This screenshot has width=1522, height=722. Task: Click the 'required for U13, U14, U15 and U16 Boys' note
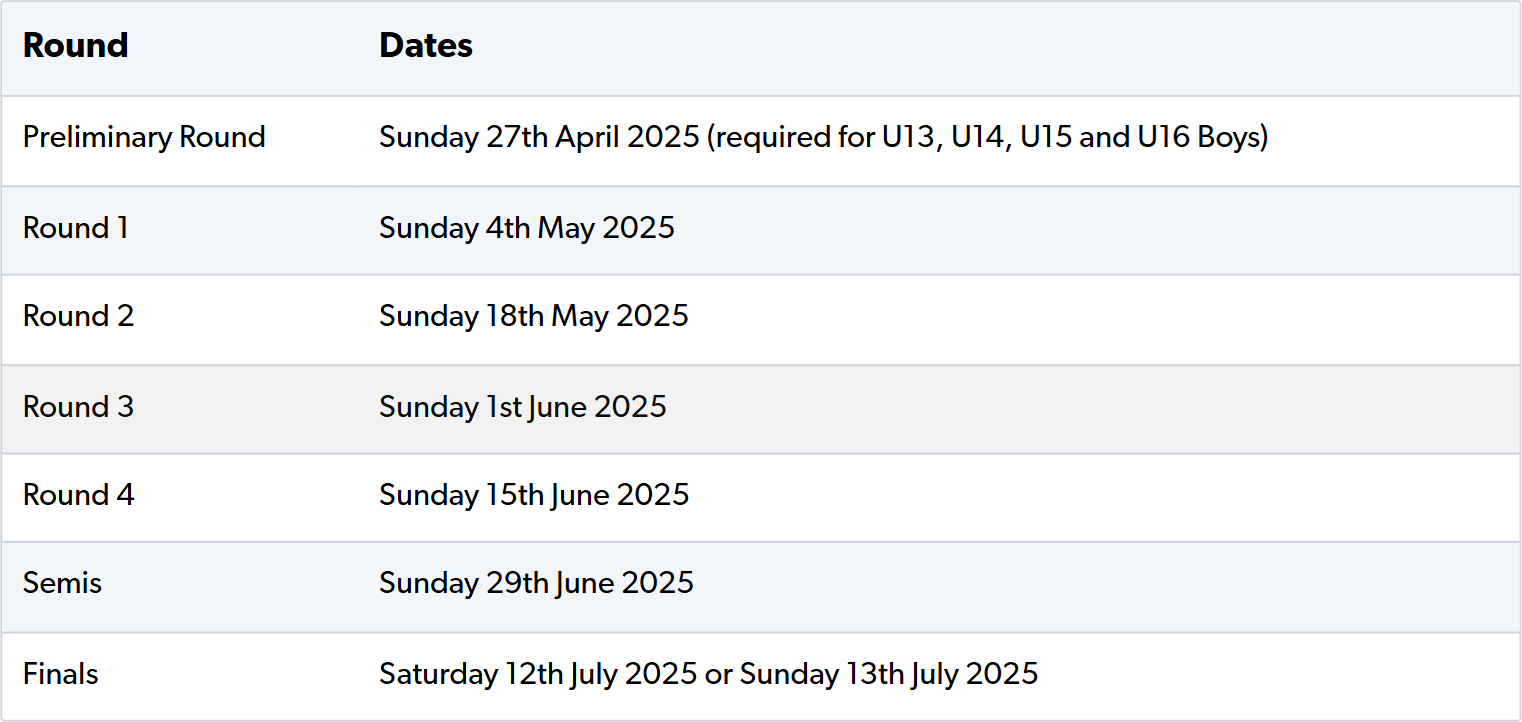(x=987, y=137)
